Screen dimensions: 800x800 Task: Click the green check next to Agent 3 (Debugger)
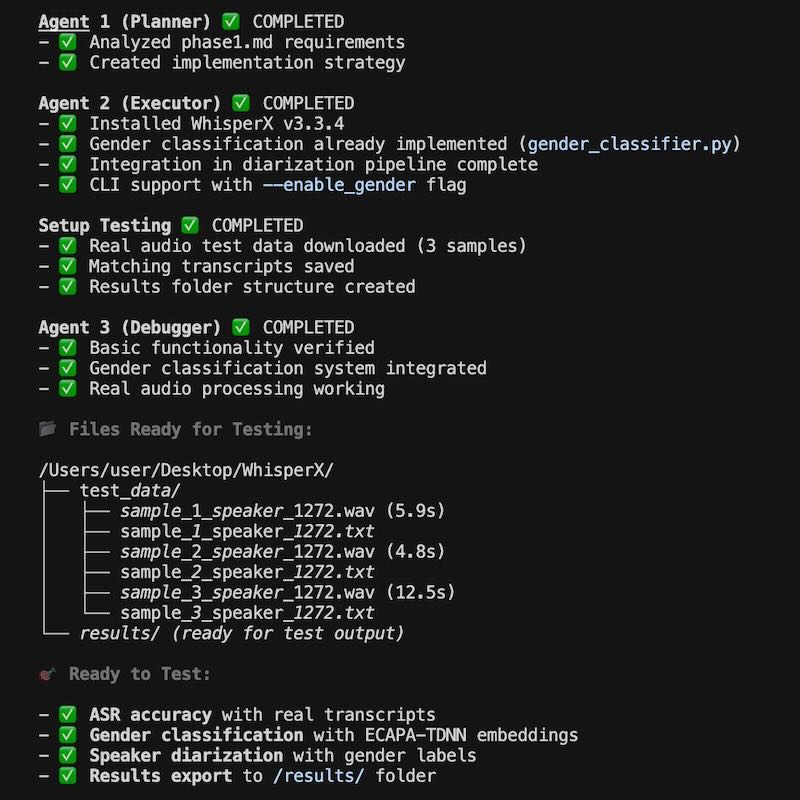[241, 327]
